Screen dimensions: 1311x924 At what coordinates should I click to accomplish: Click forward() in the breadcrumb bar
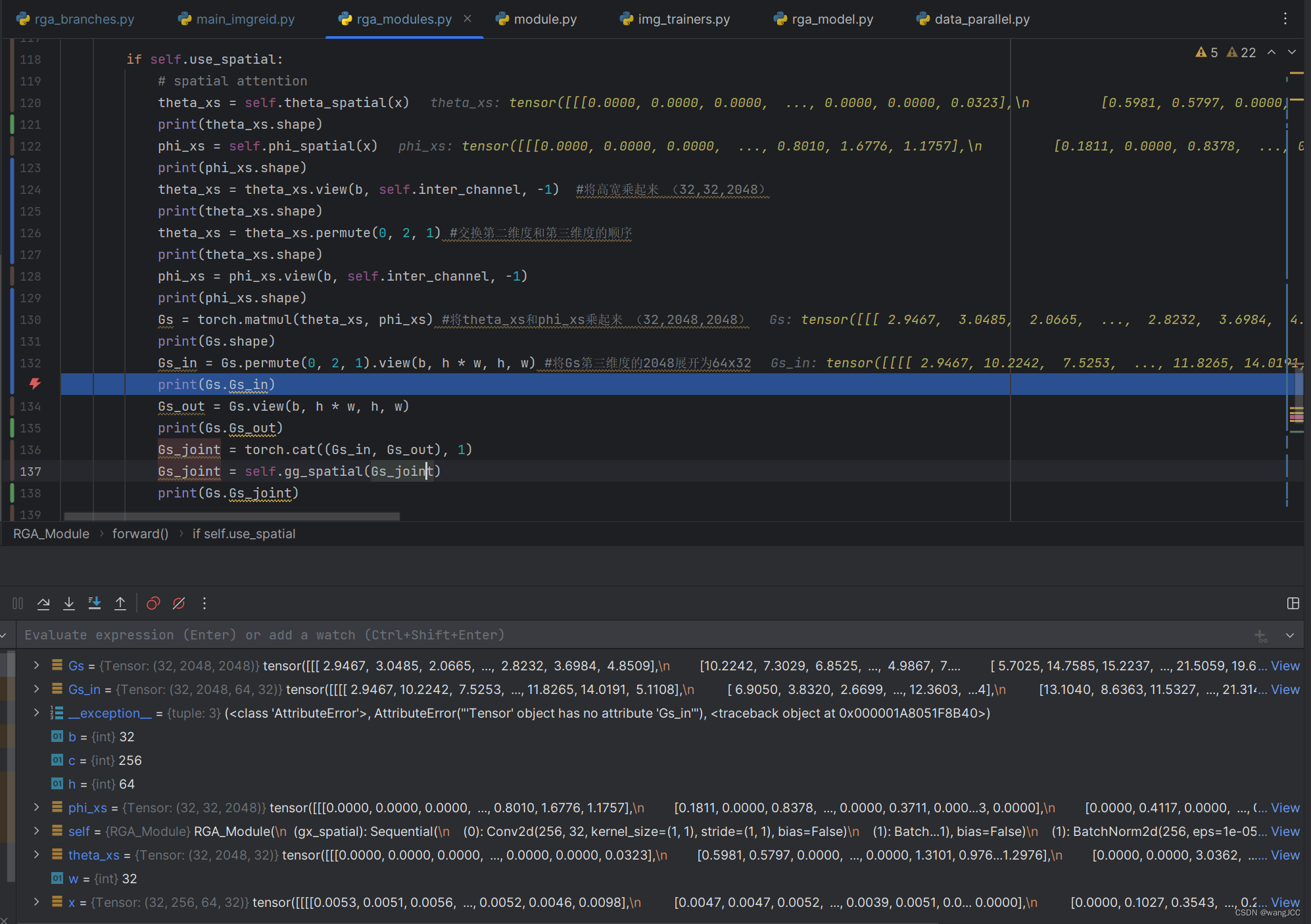(140, 534)
